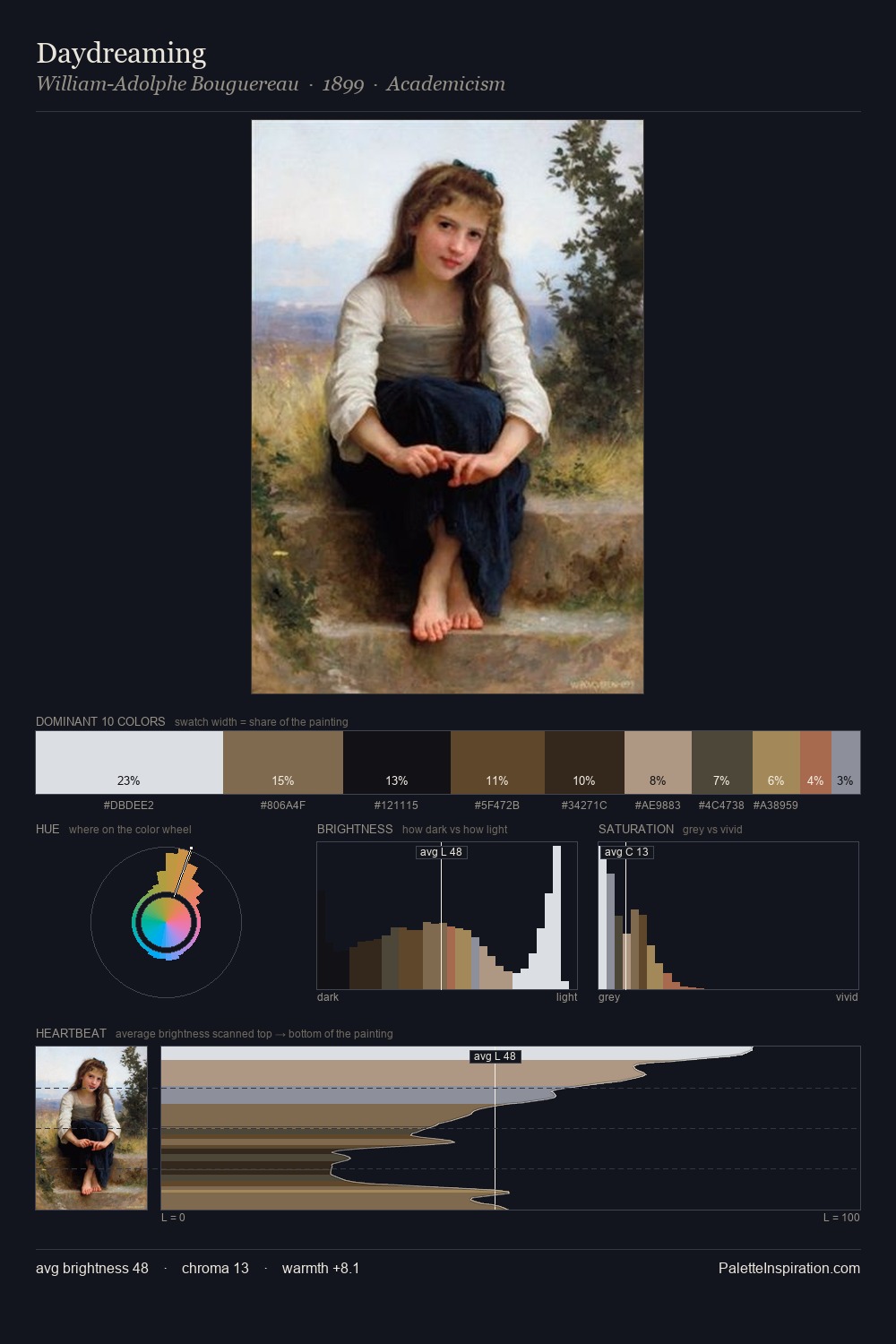Click the HEARTBEAT section heading
This screenshot has width=896, height=1344.
[71, 1033]
